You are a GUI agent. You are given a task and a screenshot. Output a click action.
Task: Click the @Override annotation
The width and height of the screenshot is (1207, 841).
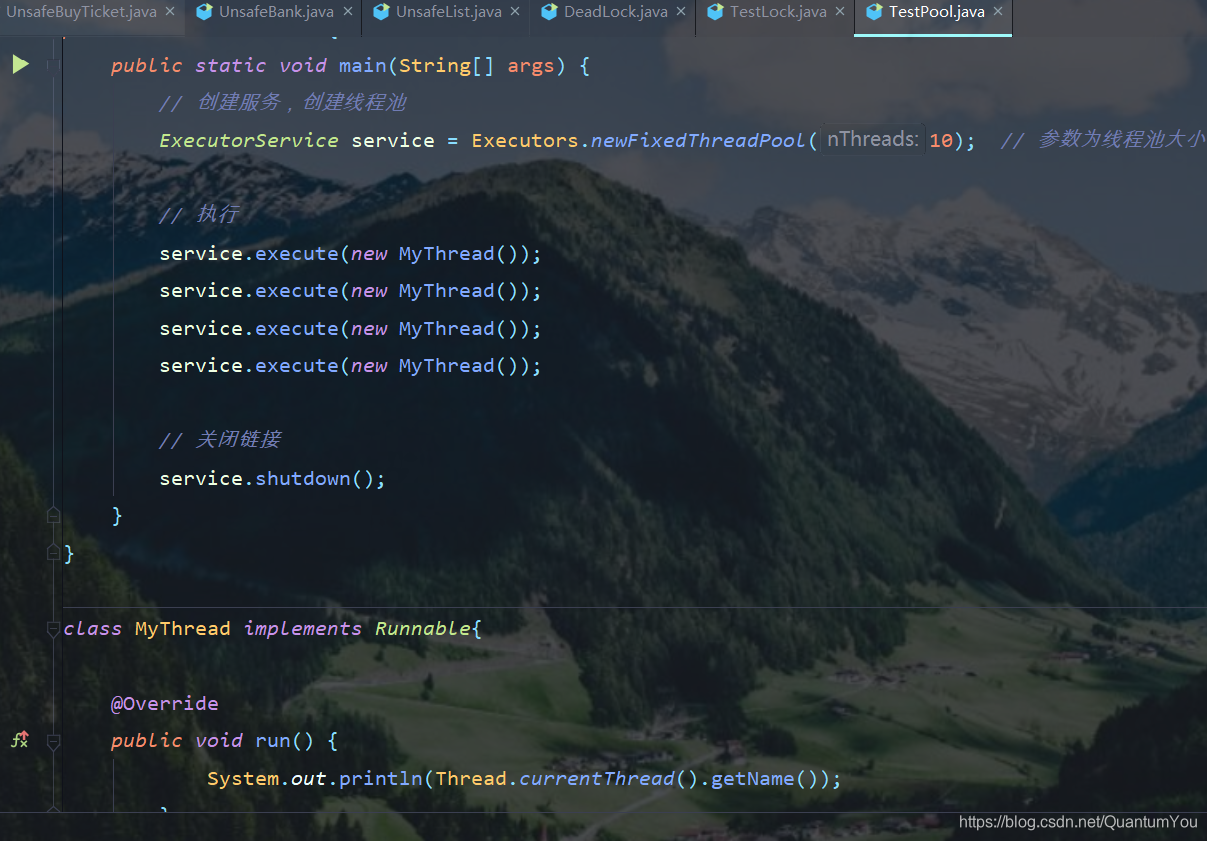(164, 703)
